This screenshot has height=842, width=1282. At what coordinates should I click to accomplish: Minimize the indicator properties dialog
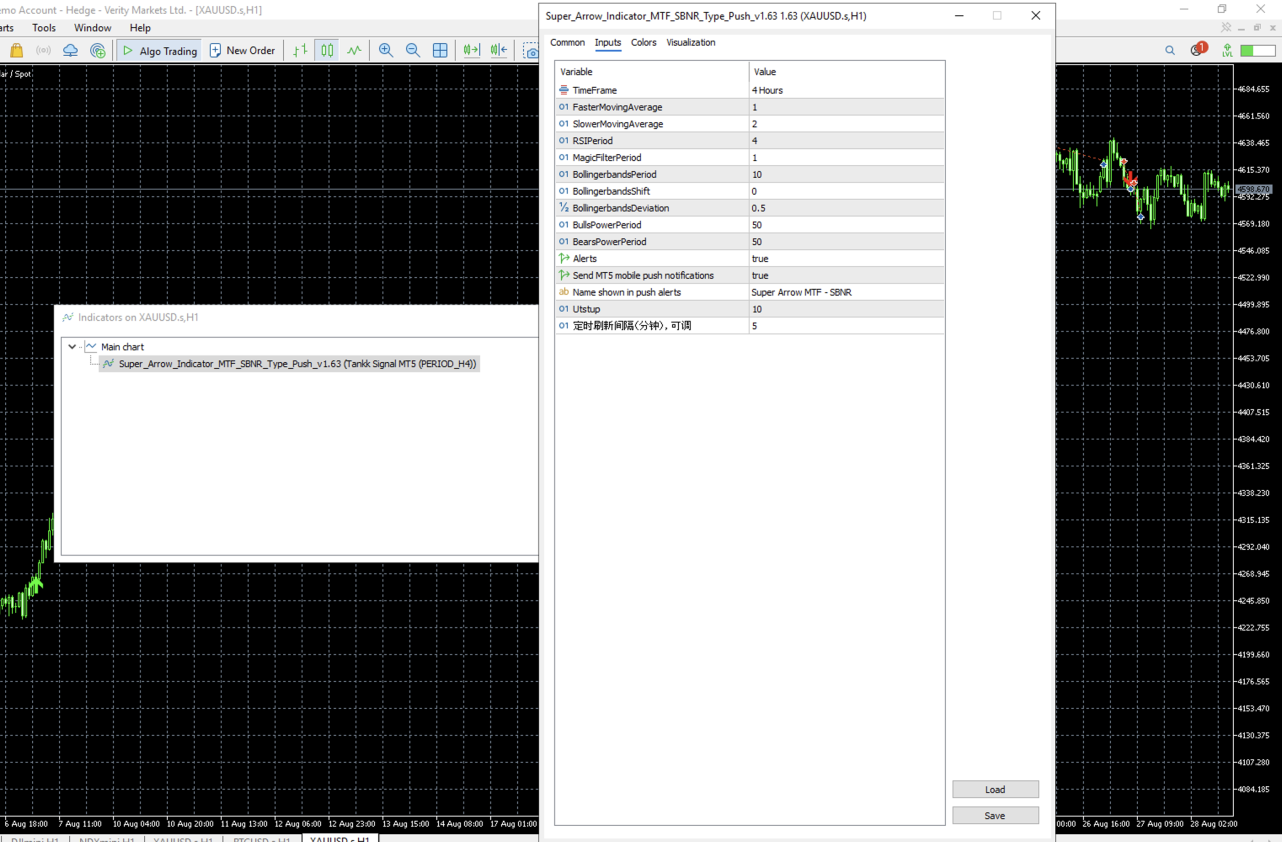point(960,16)
